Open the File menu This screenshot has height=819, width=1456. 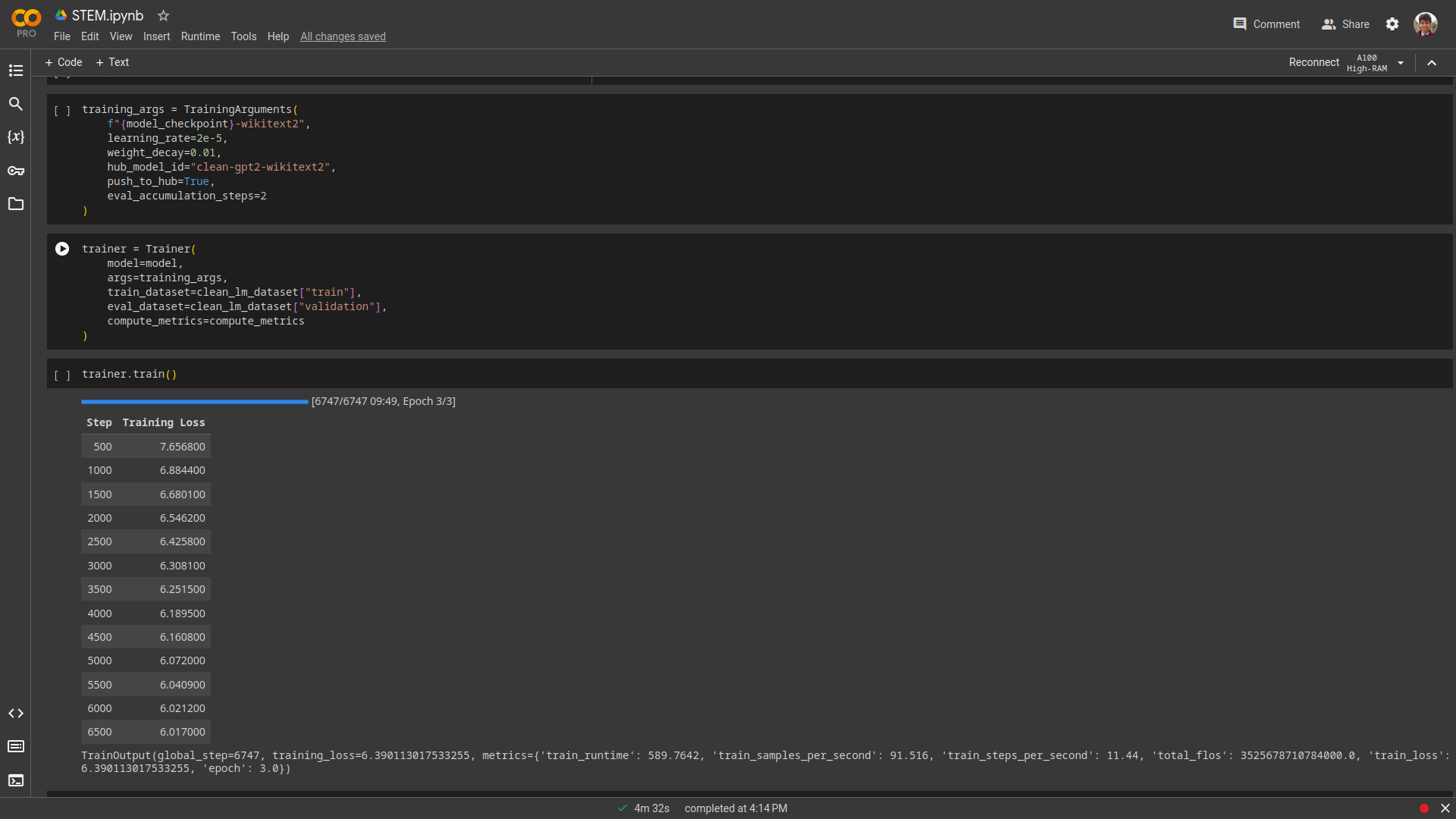point(62,36)
